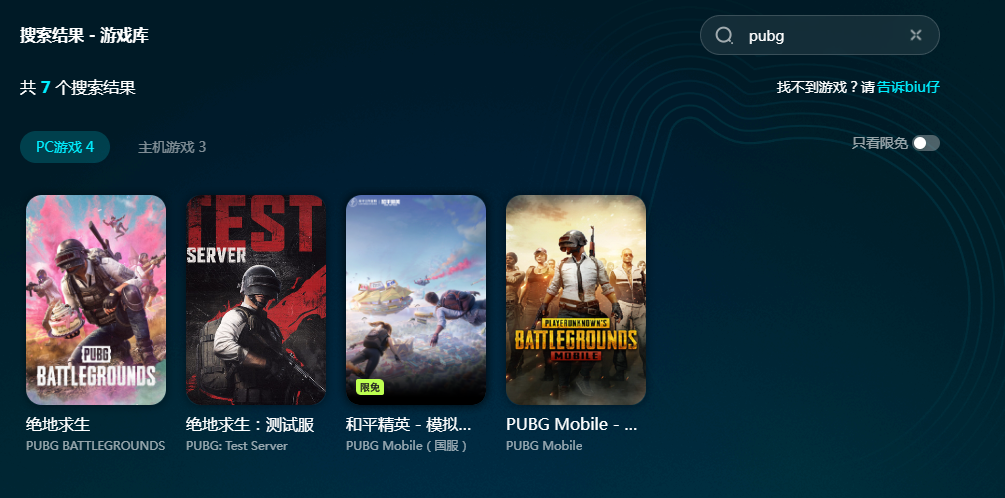Click the PUBG BATTLEGROUNDS subtitle text
Viewport: 1005px width, 498px height.
click(96, 445)
